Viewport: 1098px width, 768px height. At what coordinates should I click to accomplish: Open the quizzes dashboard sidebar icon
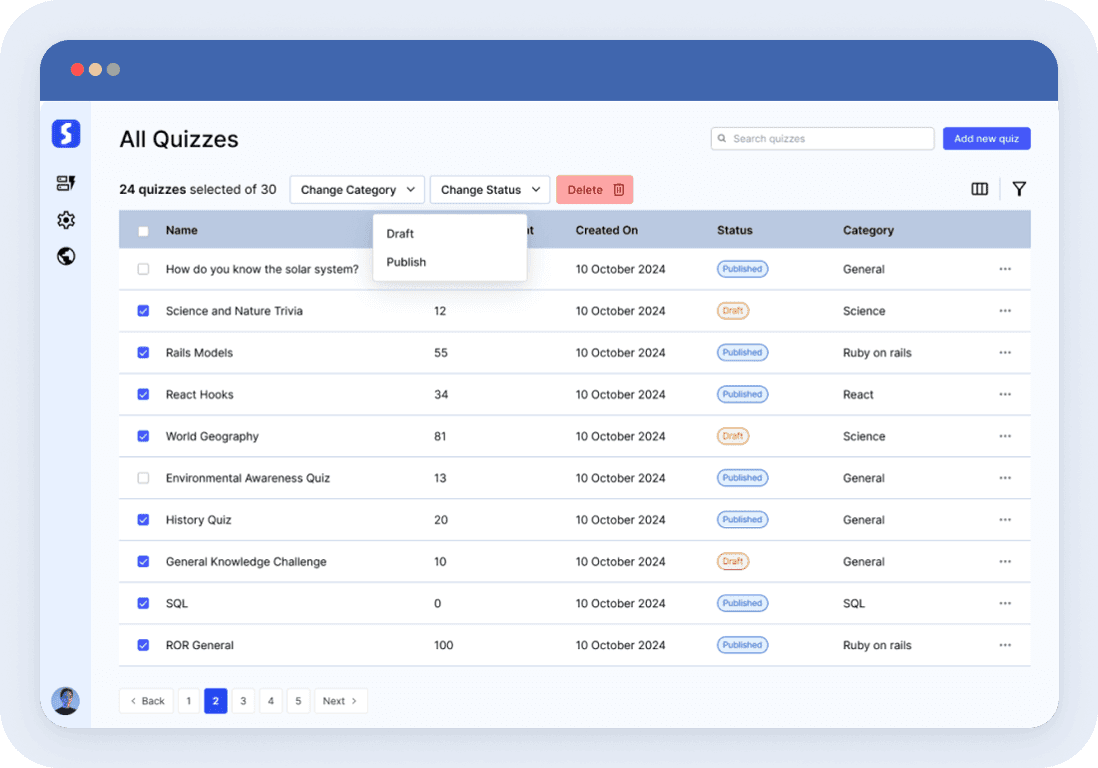(x=66, y=183)
